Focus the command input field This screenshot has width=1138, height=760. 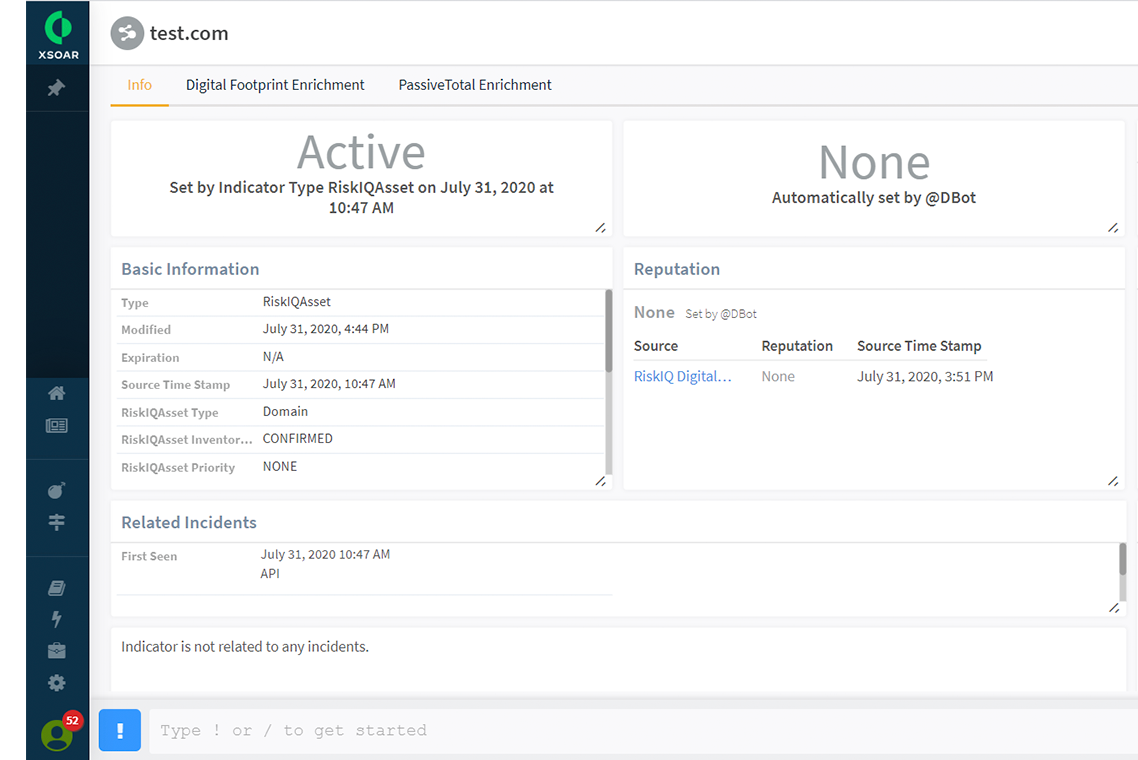tap(642, 730)
